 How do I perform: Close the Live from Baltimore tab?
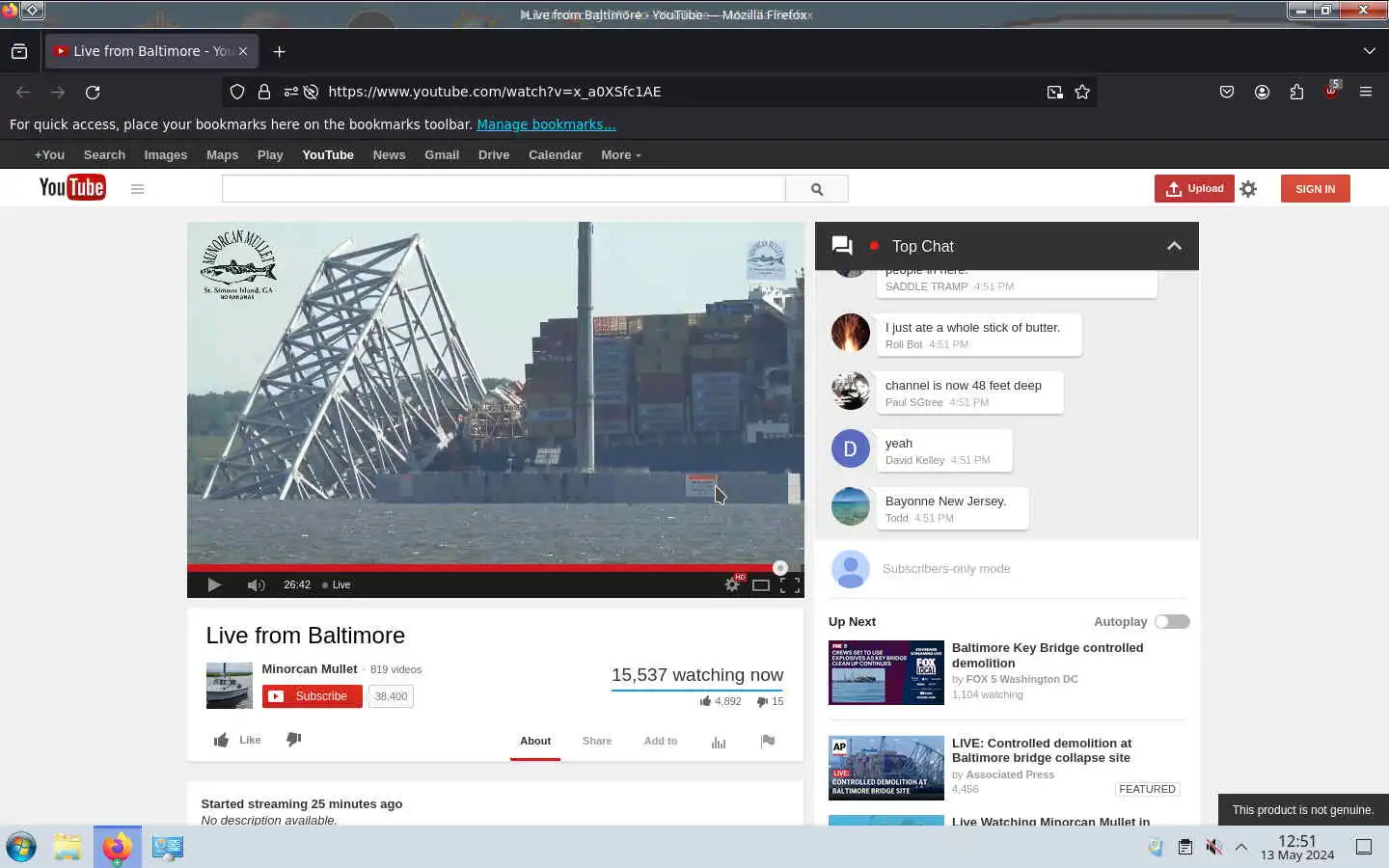coord(243,51)
